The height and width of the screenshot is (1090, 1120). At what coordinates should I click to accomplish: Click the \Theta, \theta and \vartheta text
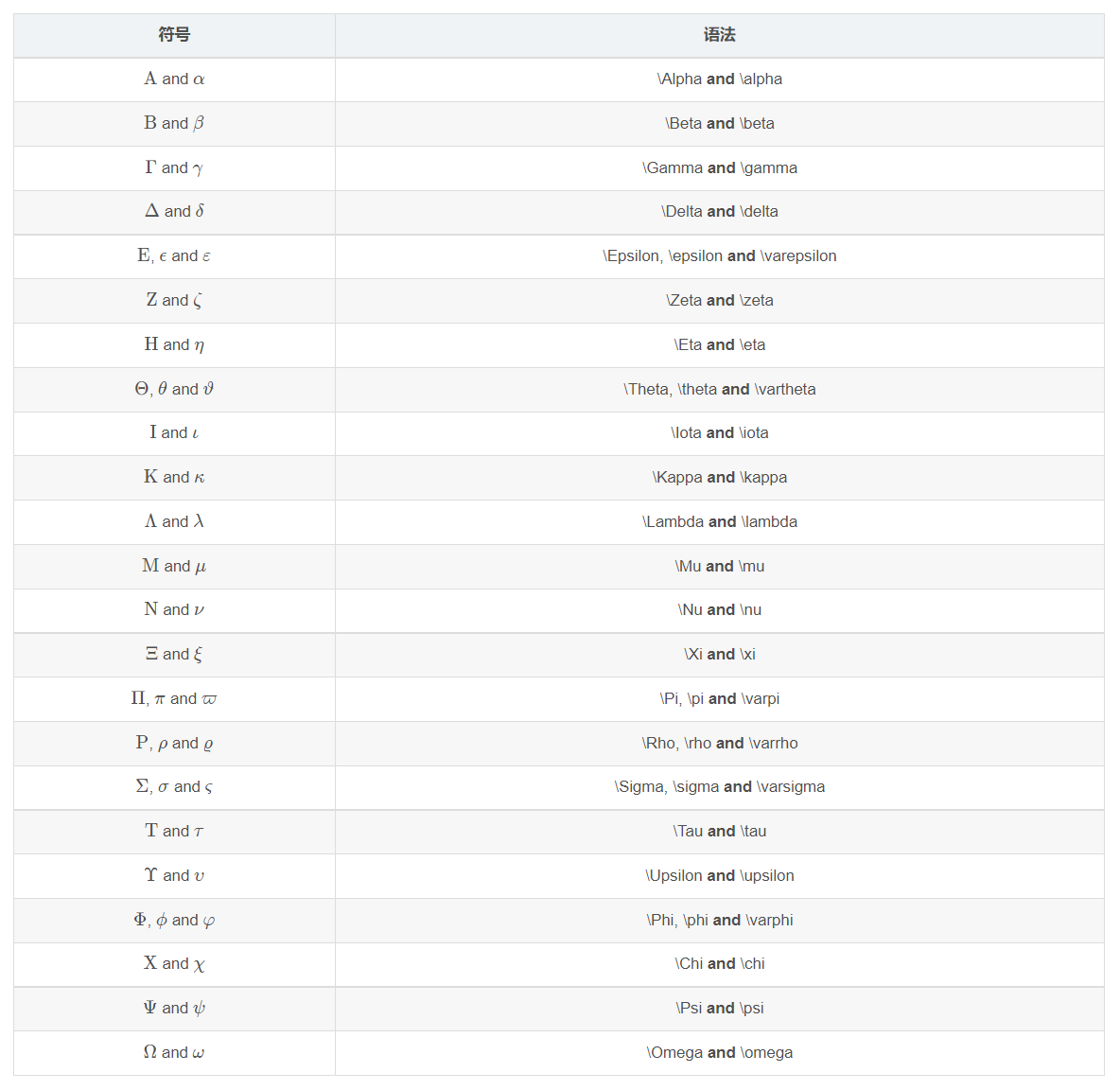click(x=719, y=389)
